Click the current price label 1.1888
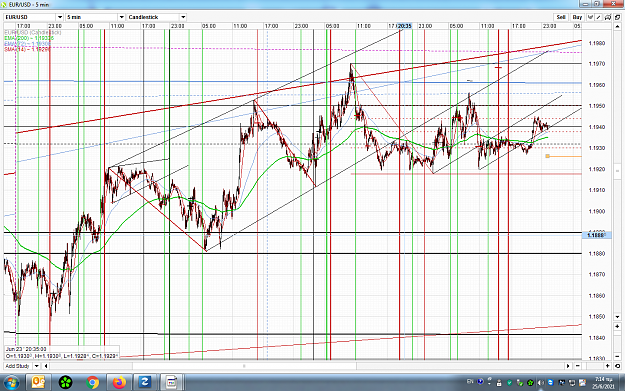Image resolution: width=625 pixels, height=391 pixels. coord(596,235)
